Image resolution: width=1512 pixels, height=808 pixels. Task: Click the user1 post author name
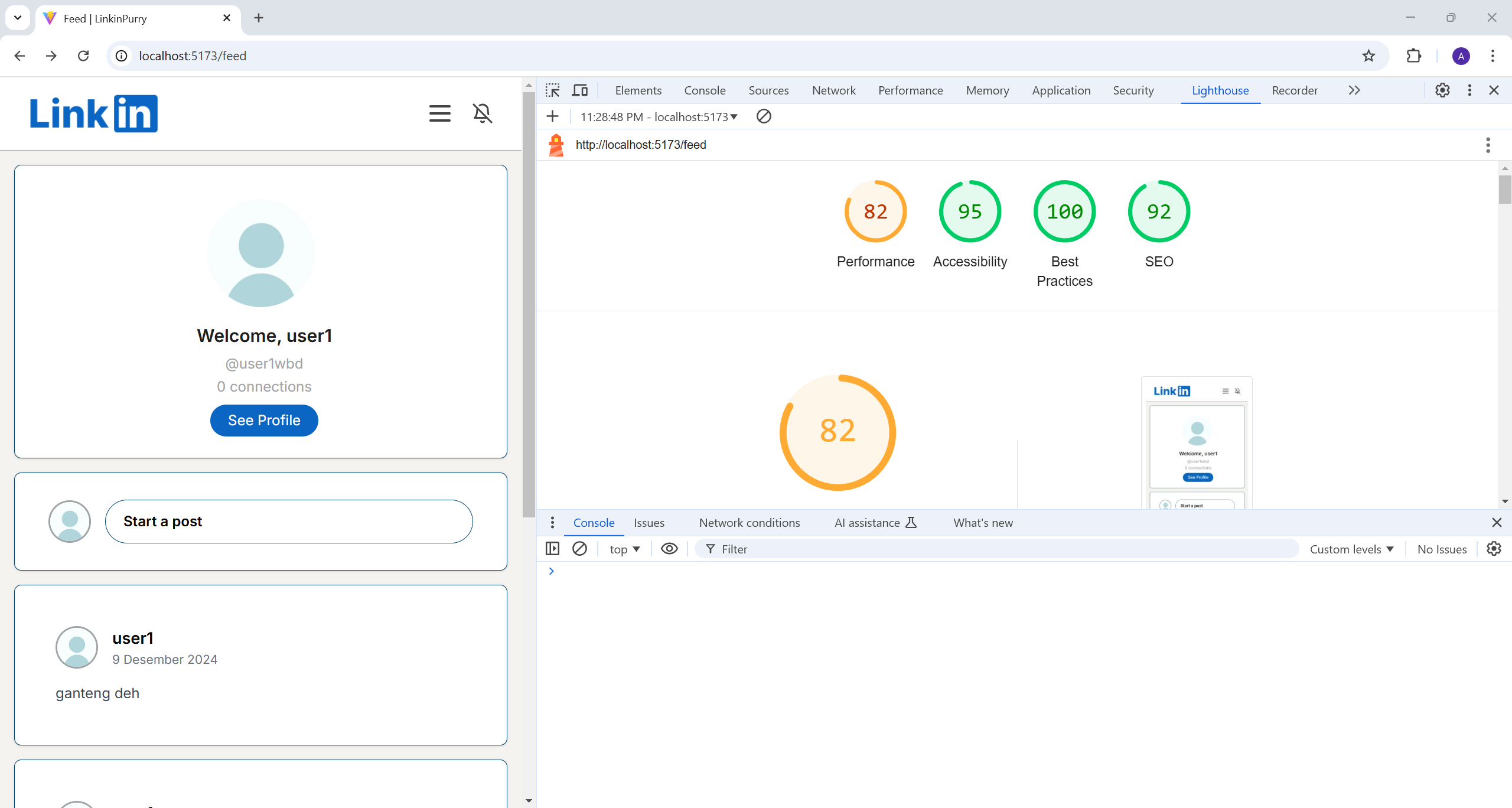133,638
